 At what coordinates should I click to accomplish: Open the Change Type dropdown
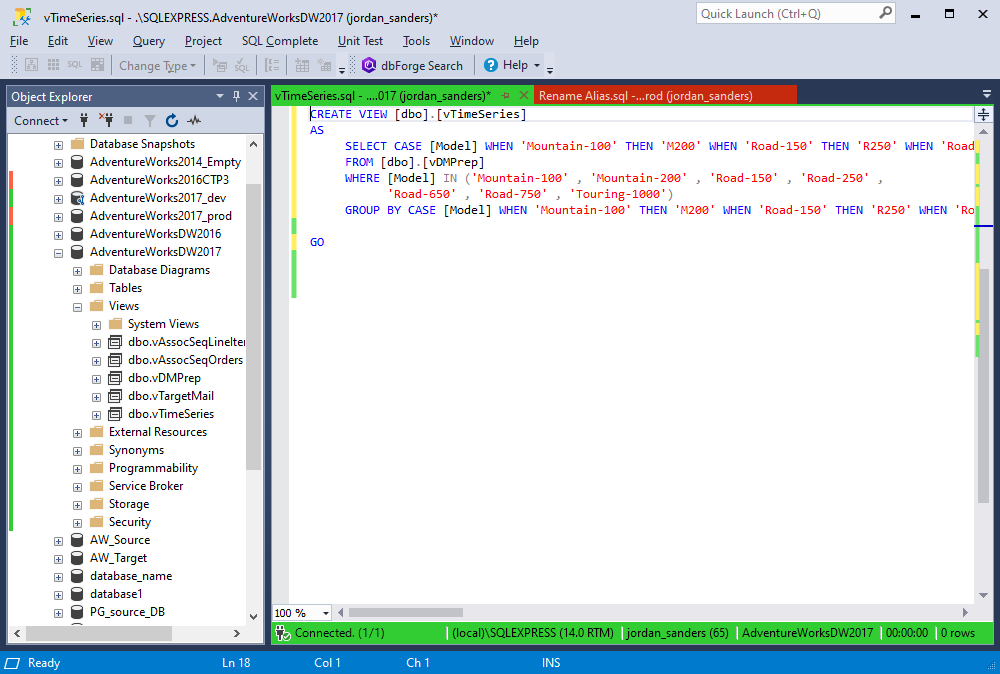click(158, 65)
